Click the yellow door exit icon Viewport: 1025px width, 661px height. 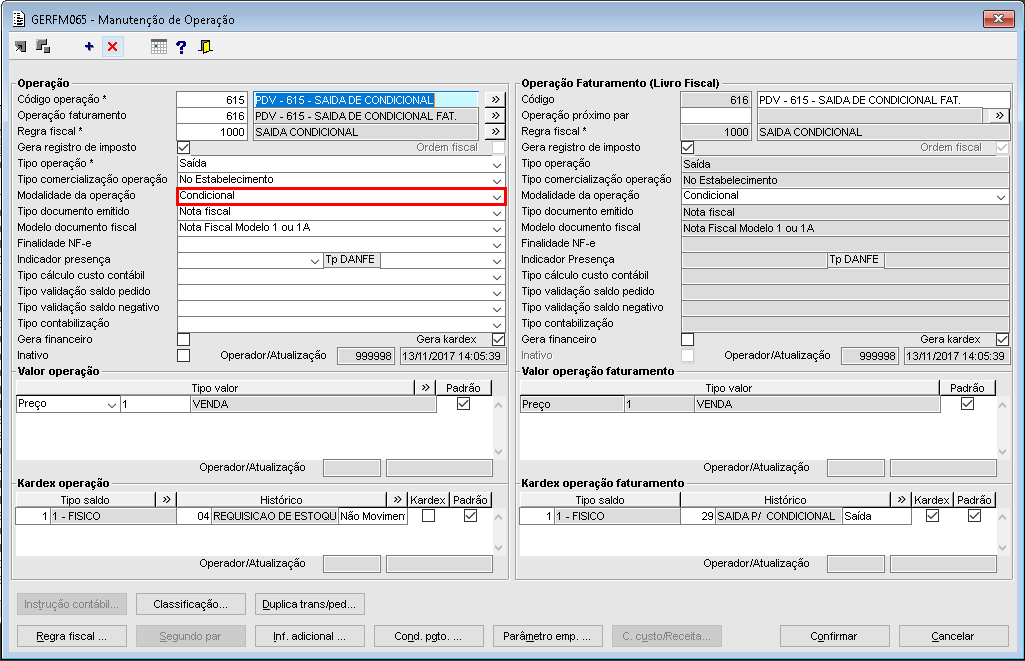[x=205, y=46]
